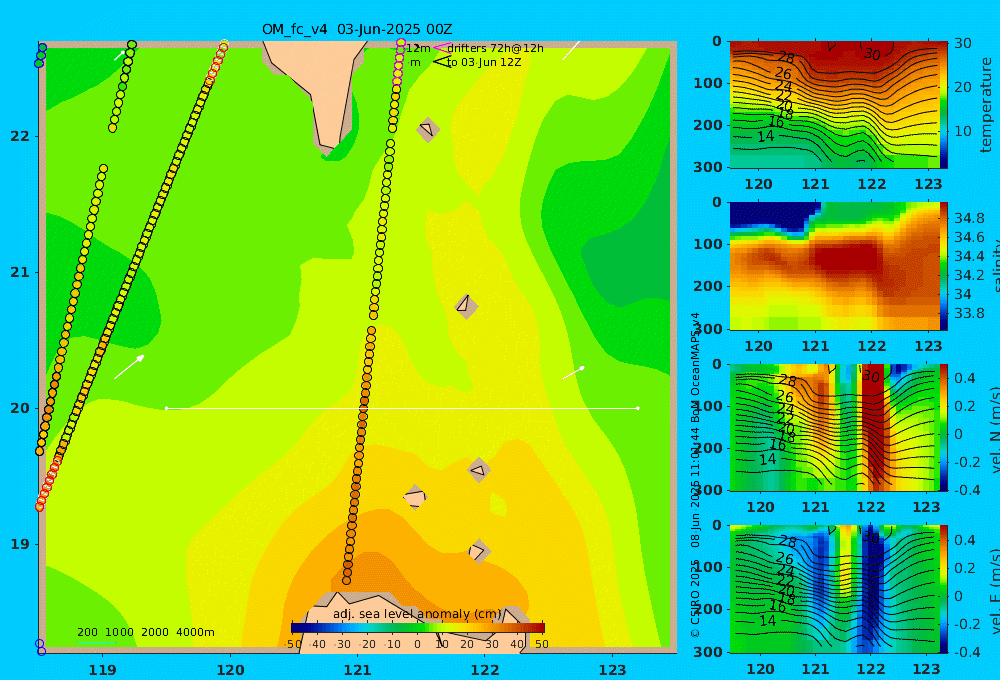The image size is (1000, 680).
Task: Click the "-50" tick on the sea level color bar
Action: [x=293, y=644]
